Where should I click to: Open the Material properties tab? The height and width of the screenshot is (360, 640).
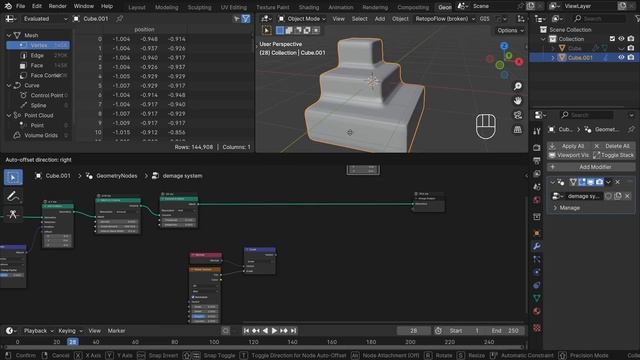pos(537,311)
